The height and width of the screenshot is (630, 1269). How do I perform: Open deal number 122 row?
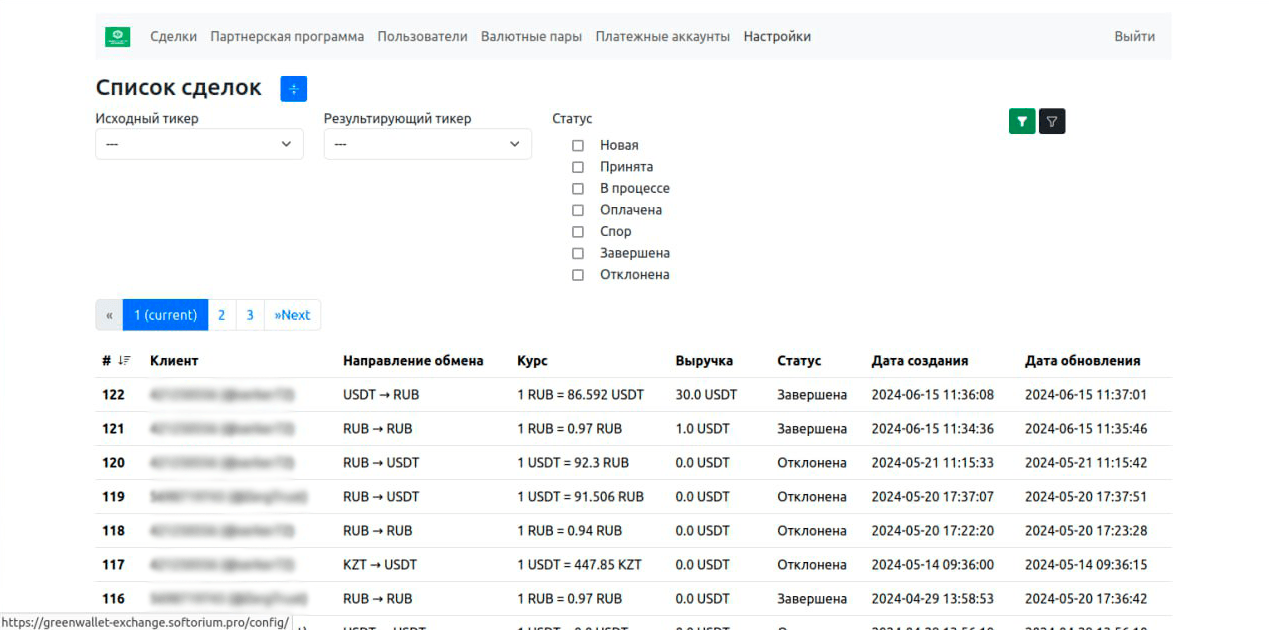click(x=114, y=395)
